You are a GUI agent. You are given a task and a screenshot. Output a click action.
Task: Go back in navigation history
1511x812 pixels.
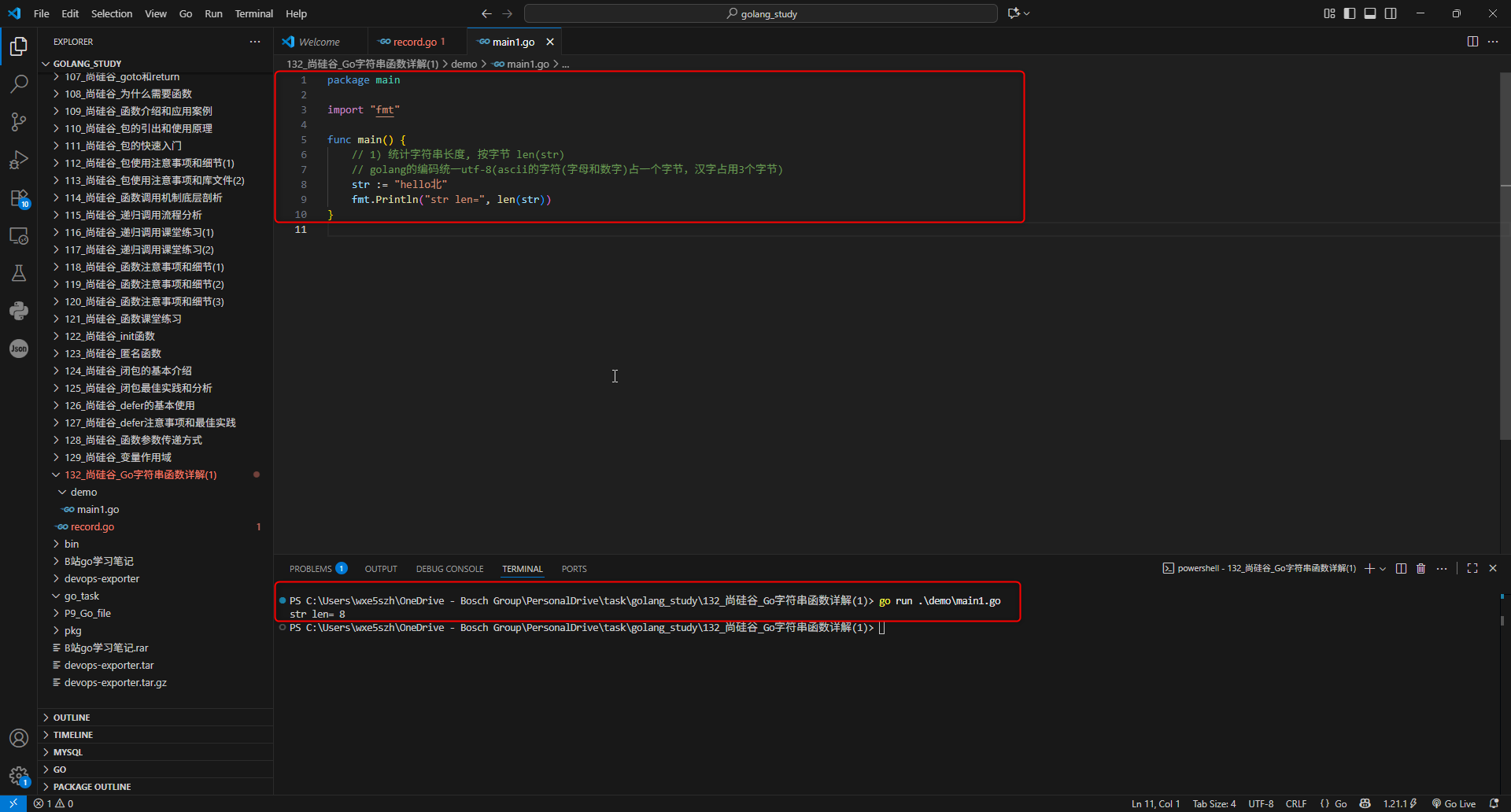click(x=486, y=13)
